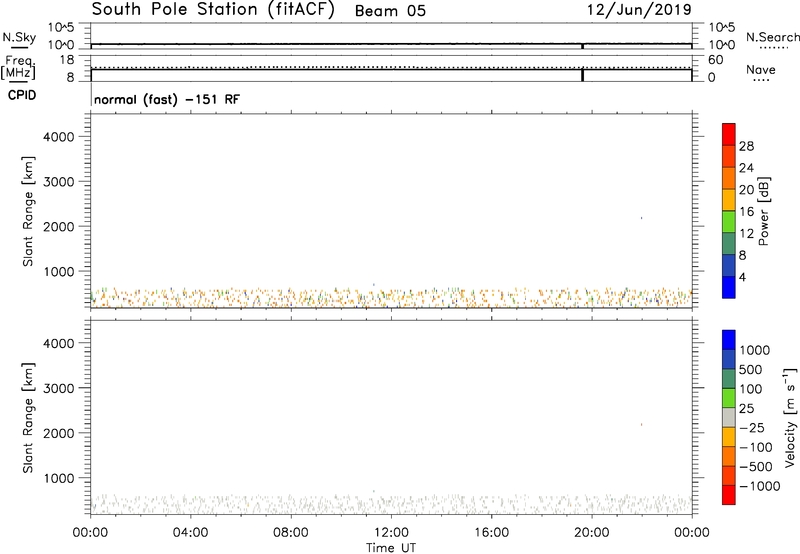Screen dimensions: 800x554
Task: Click the date '12/Jun/2019'
Action: (x=639, y=10)
